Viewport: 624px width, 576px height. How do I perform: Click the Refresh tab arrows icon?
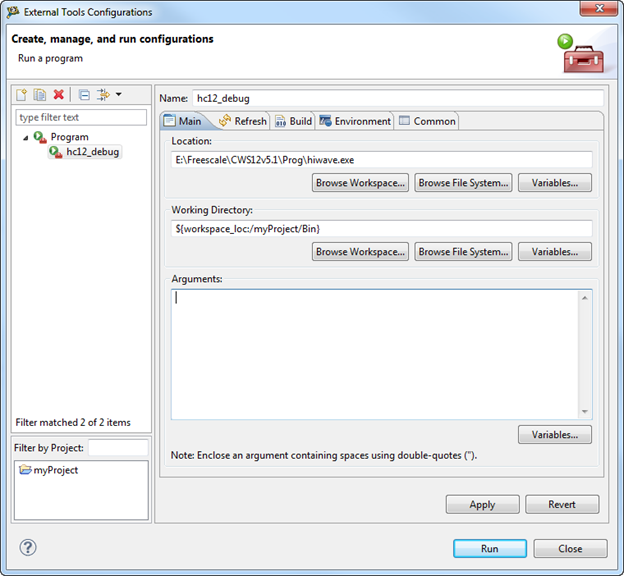click(x=225, y=120)
